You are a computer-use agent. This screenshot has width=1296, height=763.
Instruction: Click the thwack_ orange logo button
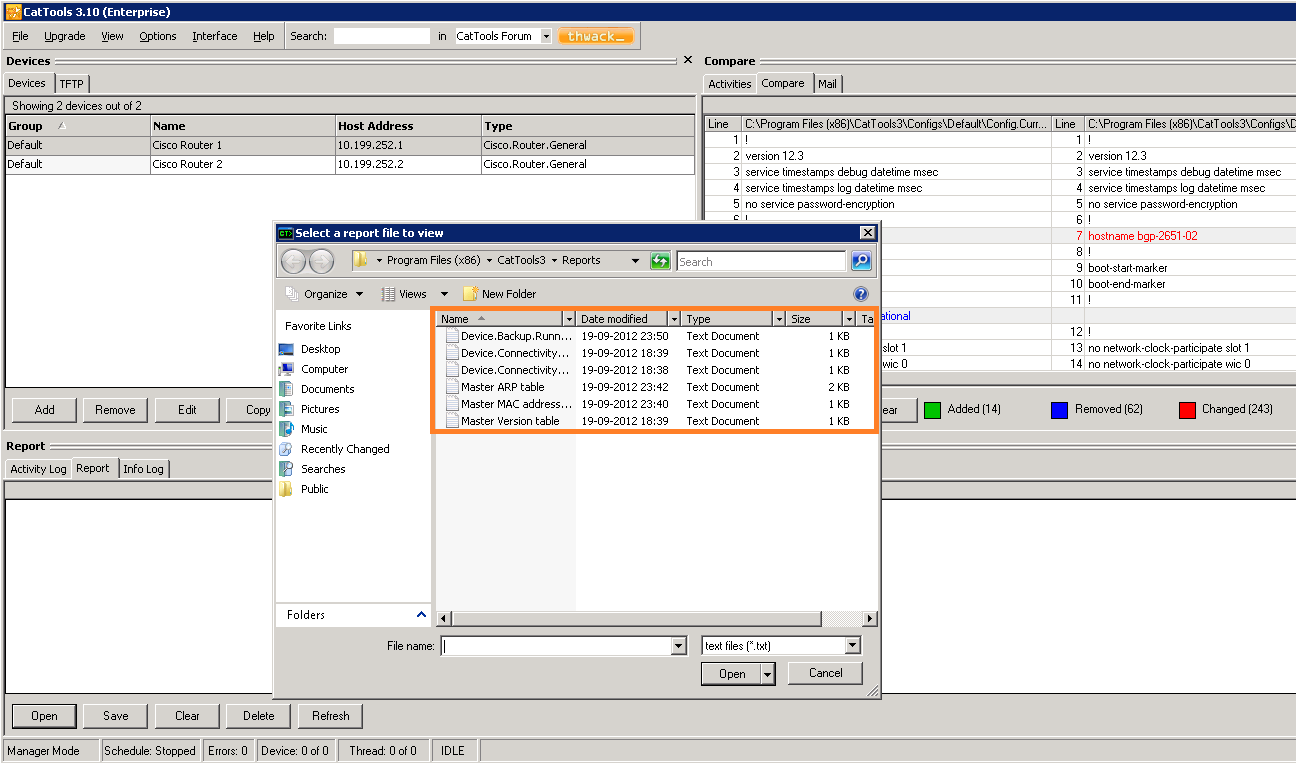(x=596, y=36)
